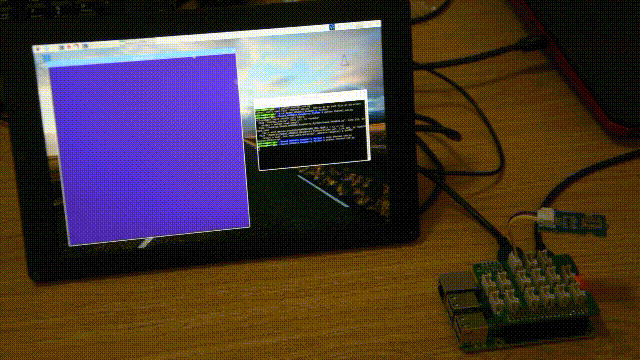The image size is (640, 360).
Task: Click the terminal's black output area
Action: (x=313, y=154)
